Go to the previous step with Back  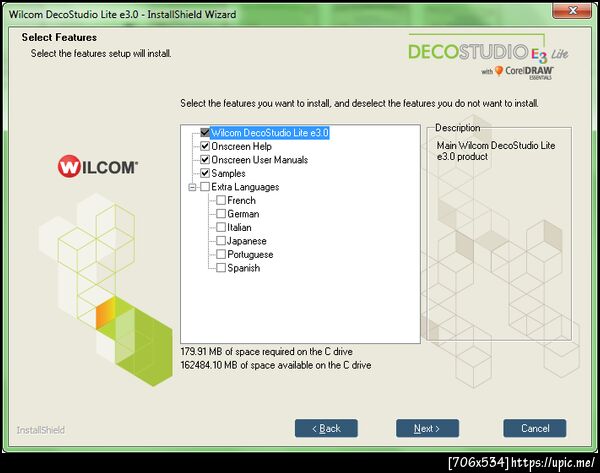(326, 428)
